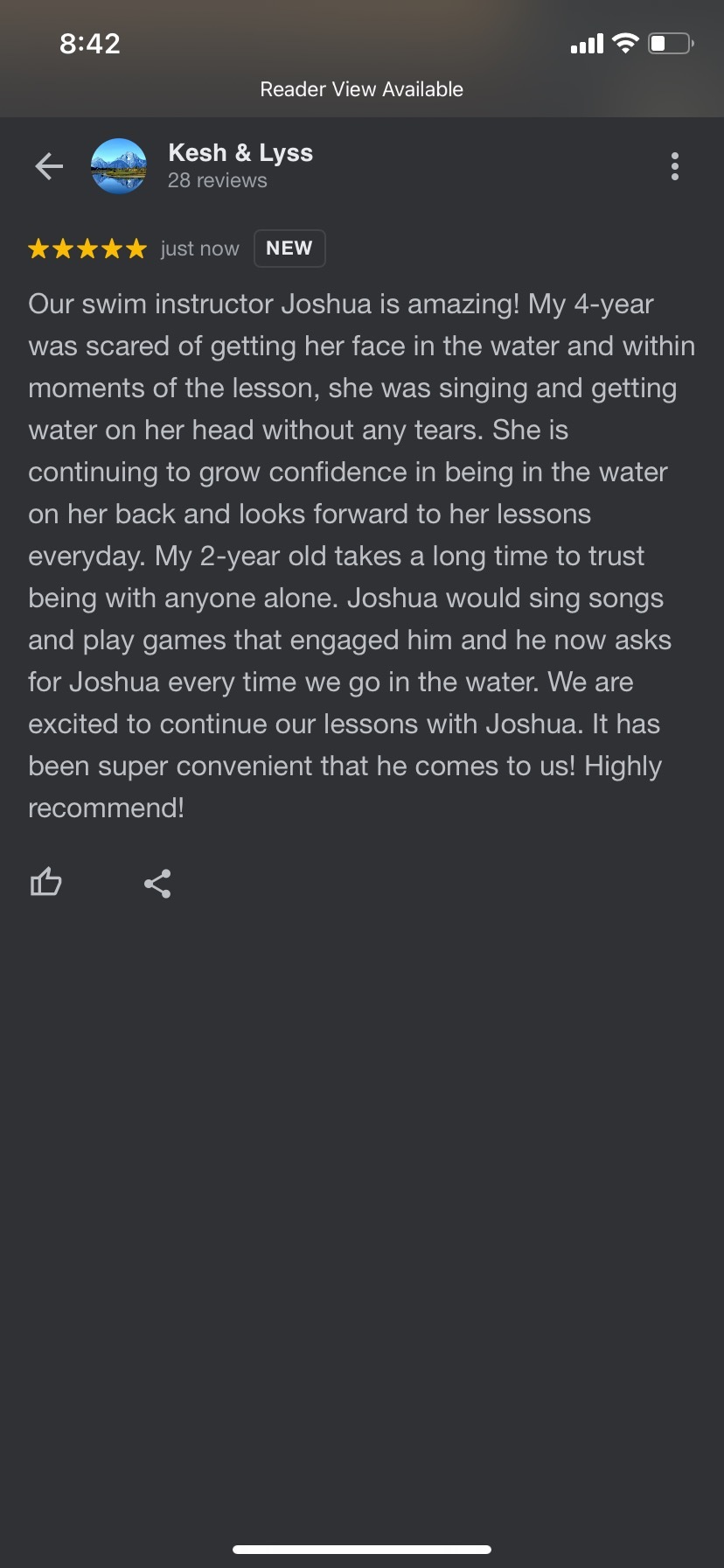Like the review with thumbs-up icon
Viewport: 724px width, 1568px height.
[46, 882]
